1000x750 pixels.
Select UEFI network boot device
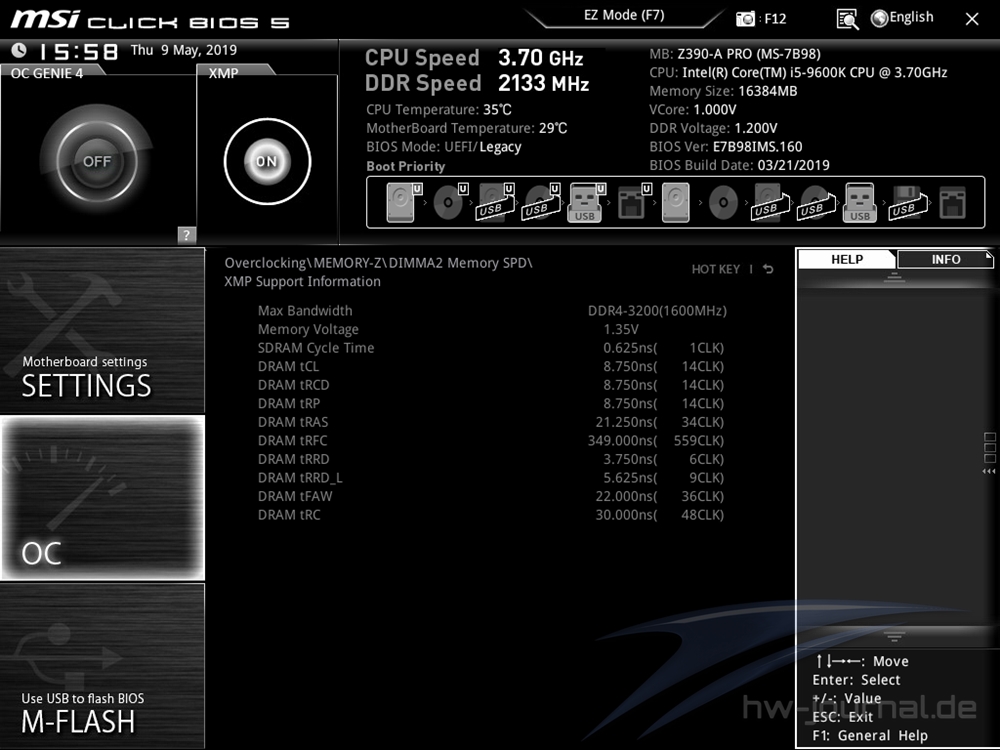click(x=634, y=202)
